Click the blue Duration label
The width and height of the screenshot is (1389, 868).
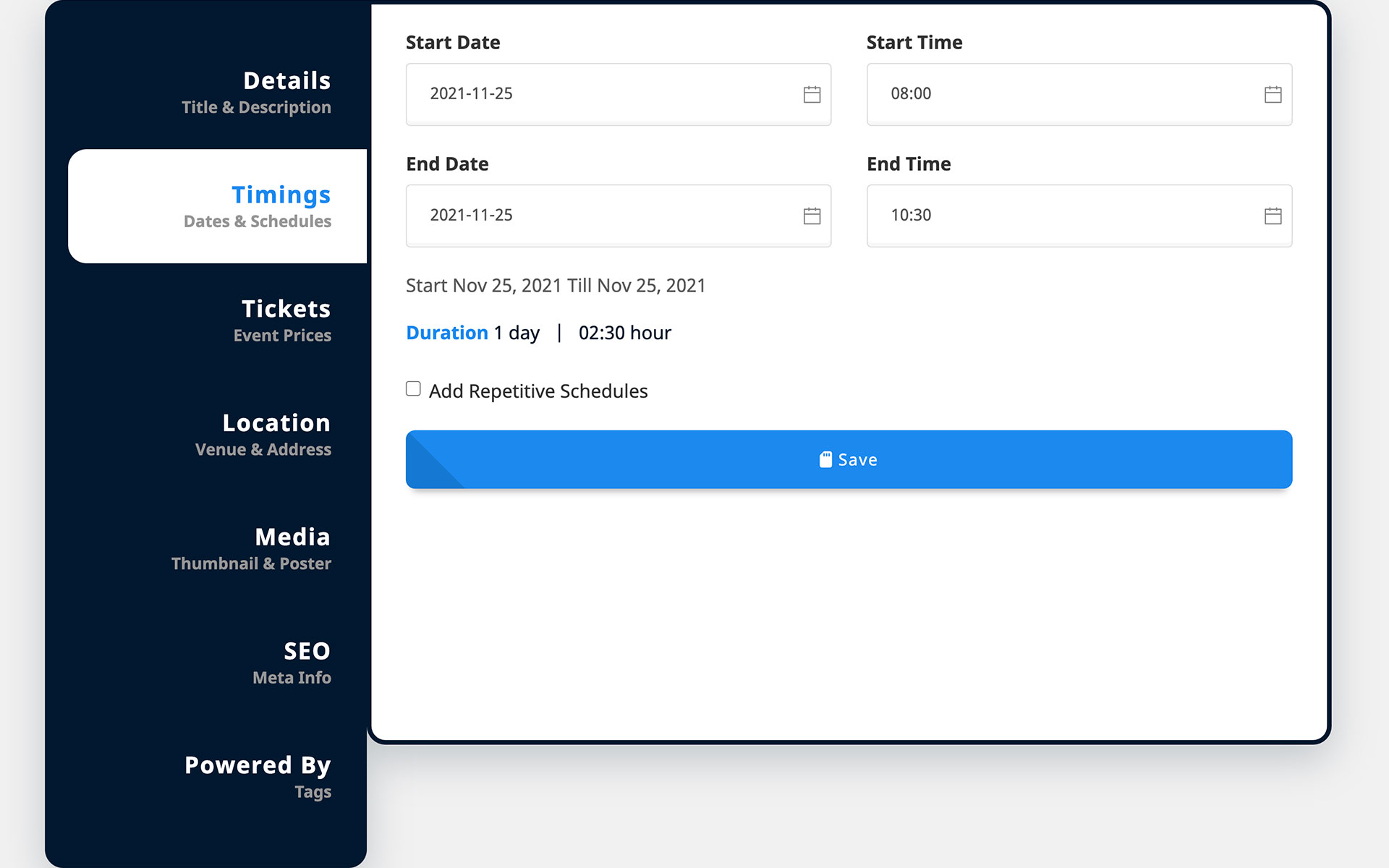coord(447,333)
